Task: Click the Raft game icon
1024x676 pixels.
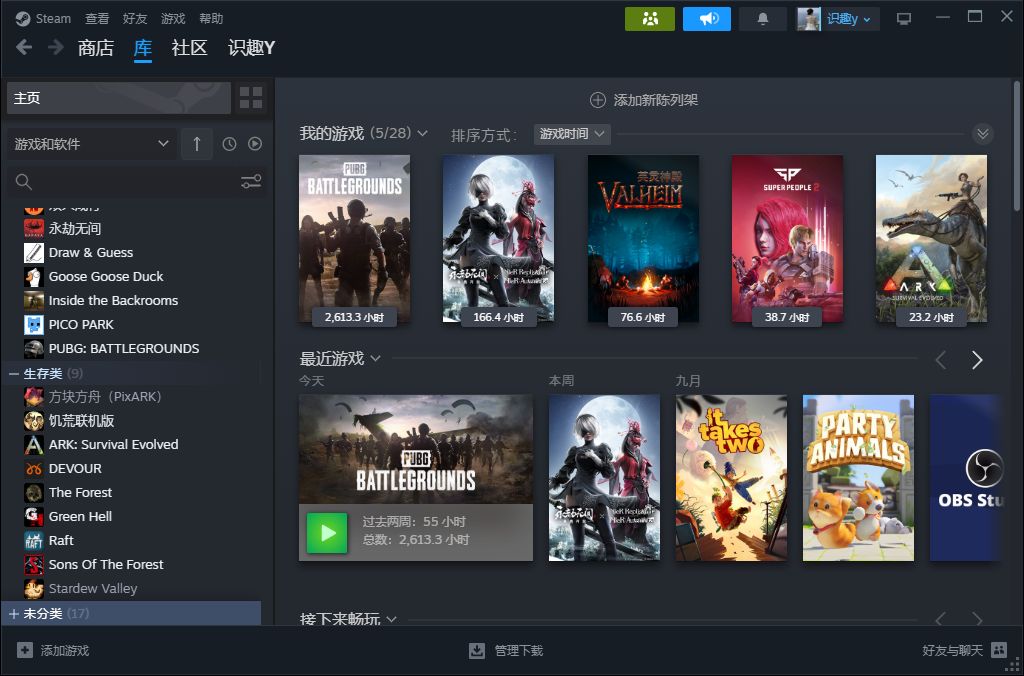Action: pos(34,540)
